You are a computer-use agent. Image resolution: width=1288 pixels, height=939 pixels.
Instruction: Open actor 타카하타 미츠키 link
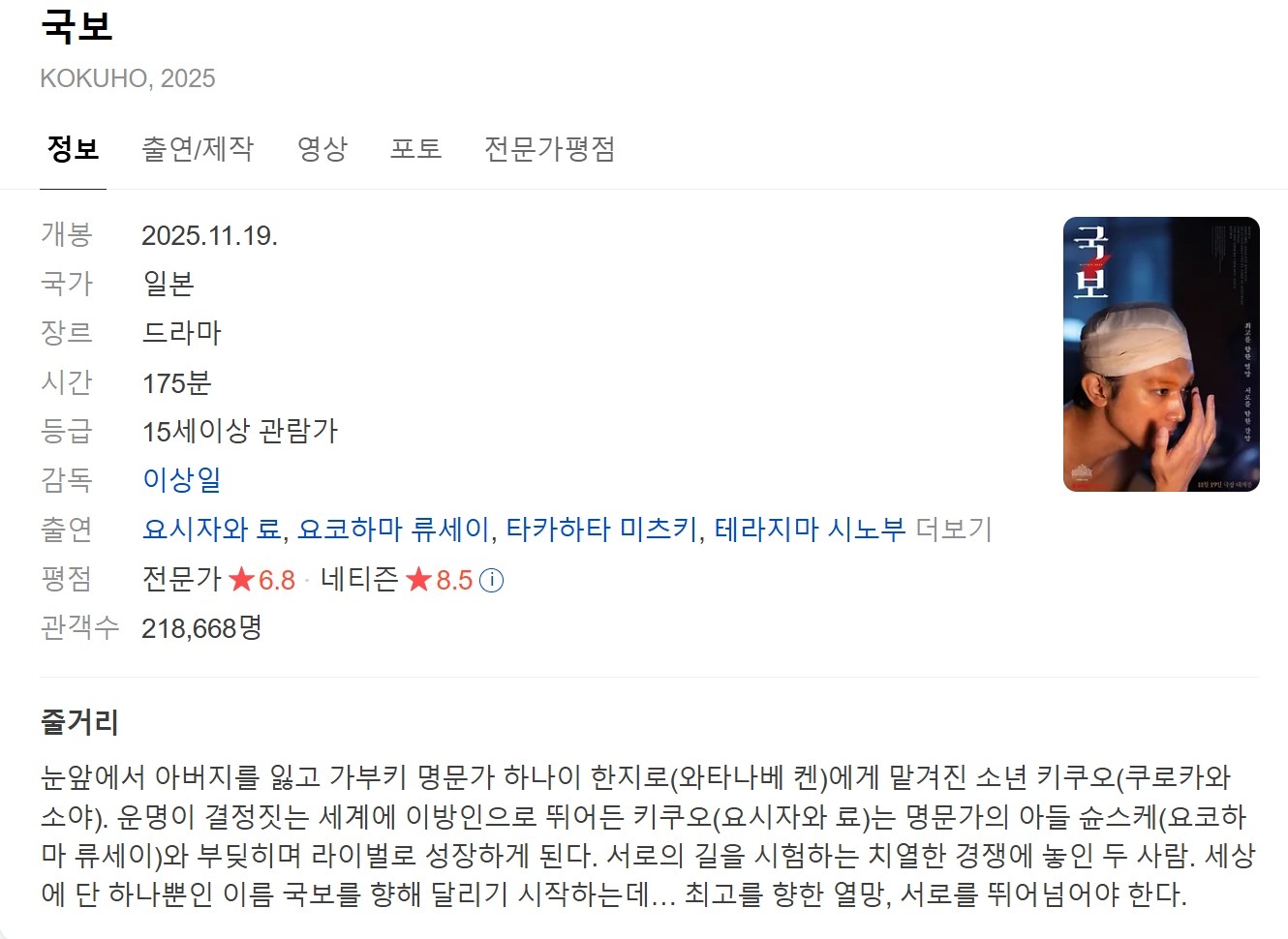601,530
